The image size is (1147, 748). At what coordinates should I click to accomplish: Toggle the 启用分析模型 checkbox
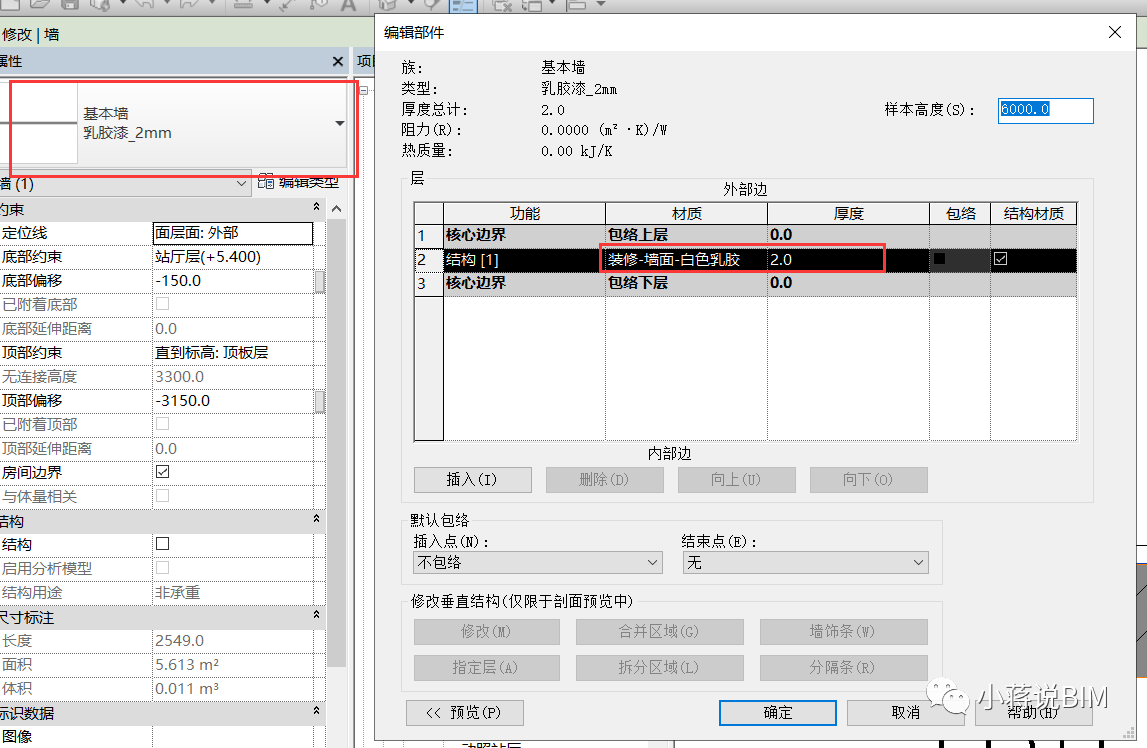click(x=162, y=567)
